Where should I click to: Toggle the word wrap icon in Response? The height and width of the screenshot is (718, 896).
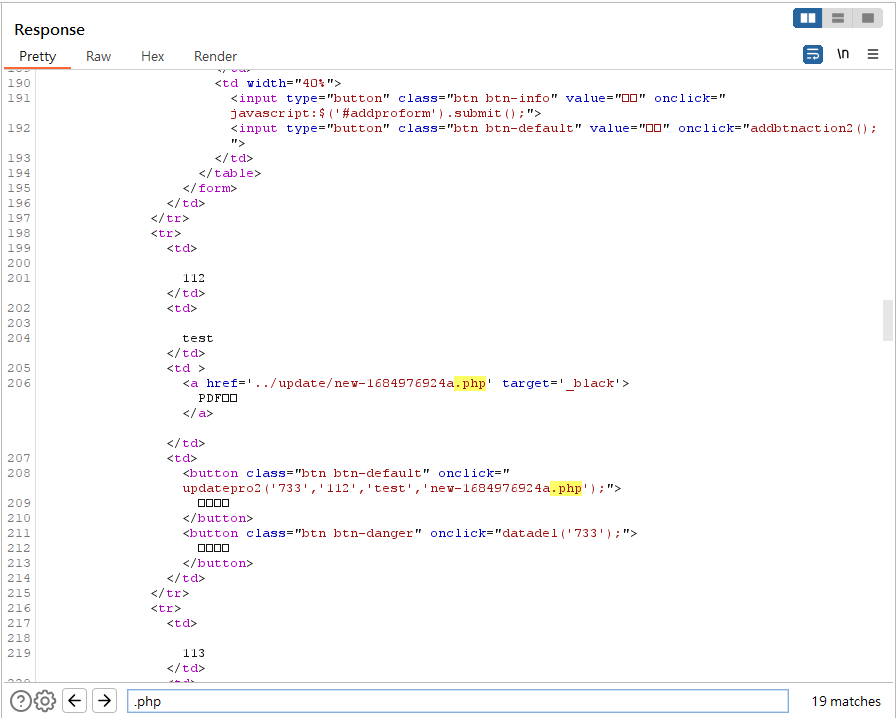[813, 54]
